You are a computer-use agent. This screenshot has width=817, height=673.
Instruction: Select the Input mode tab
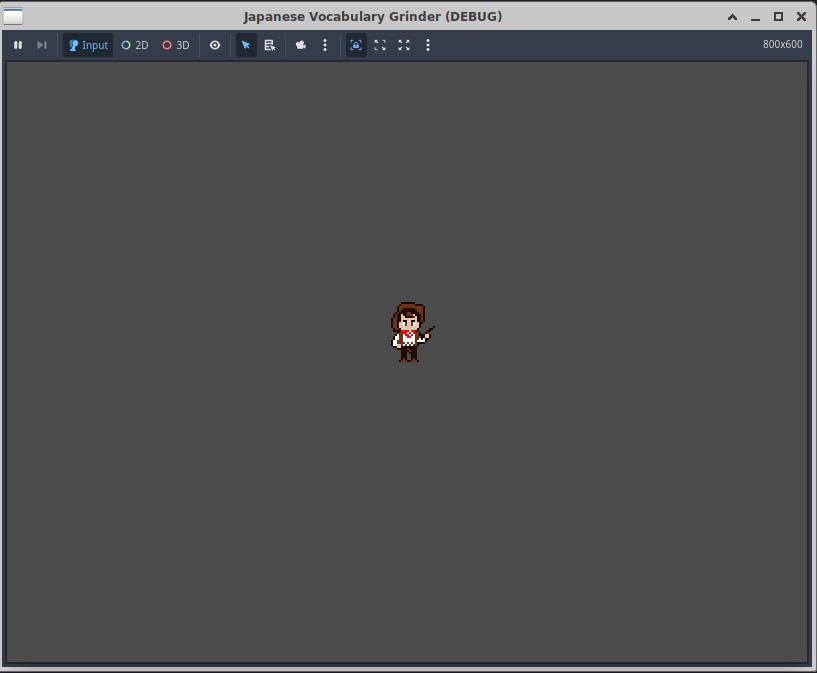[88, 45]
